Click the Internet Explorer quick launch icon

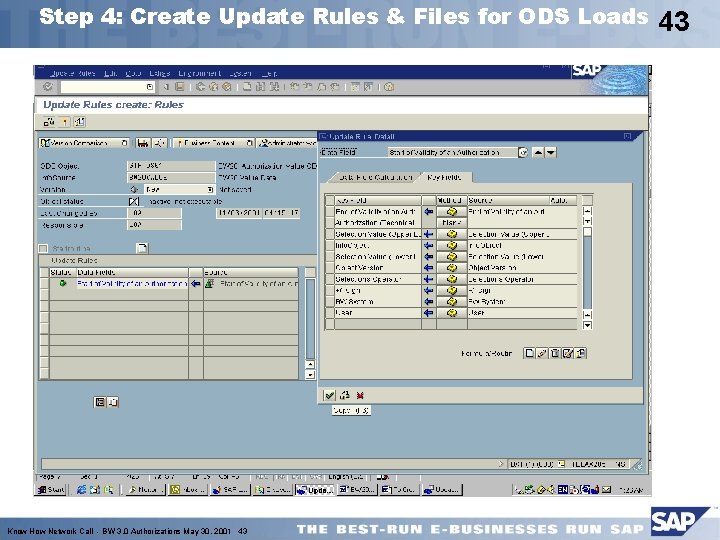pyautogui.click(x=81, y=490)
